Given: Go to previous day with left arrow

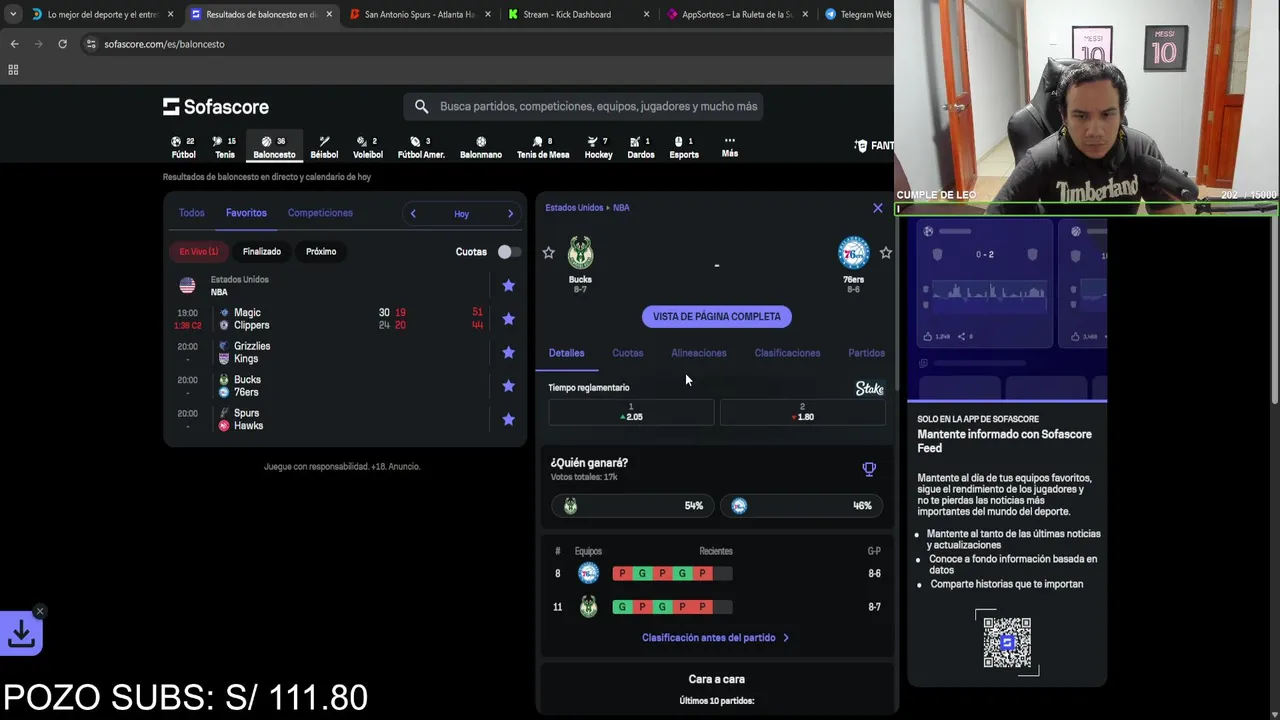Looking at the screenshot, I should (x=413, y=213).
